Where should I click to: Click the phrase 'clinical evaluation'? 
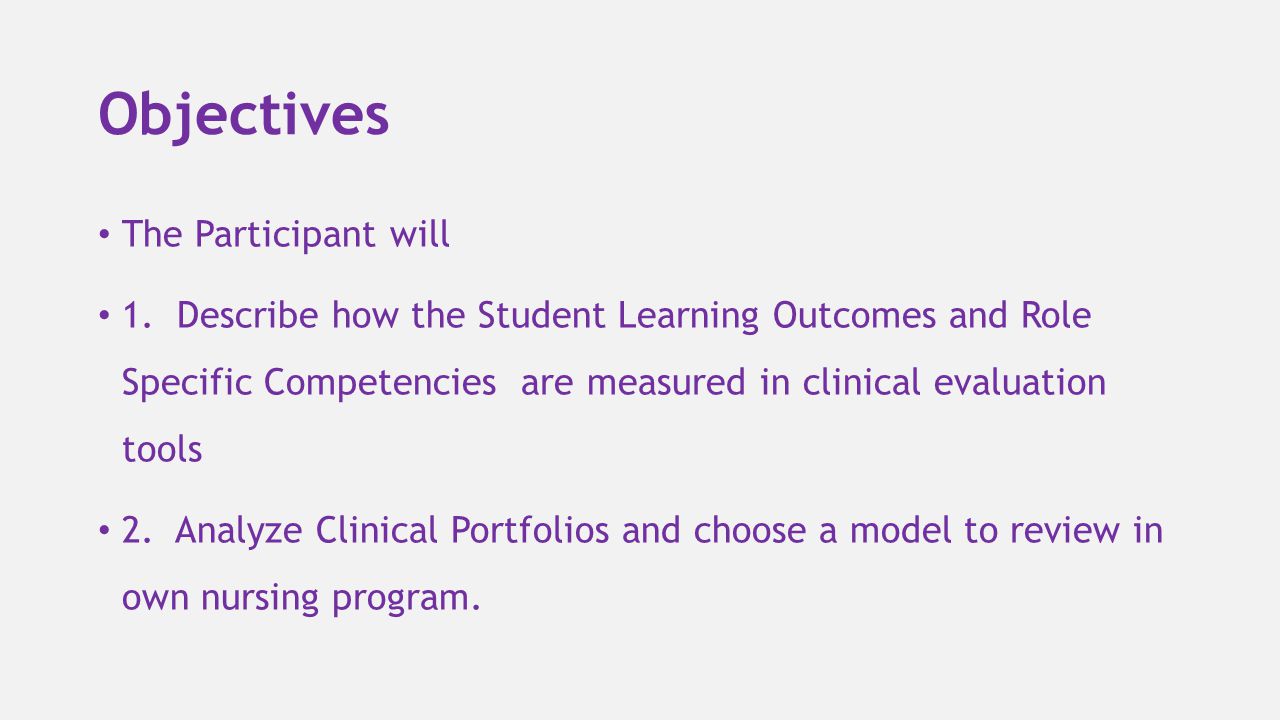[x=954, y=382]
